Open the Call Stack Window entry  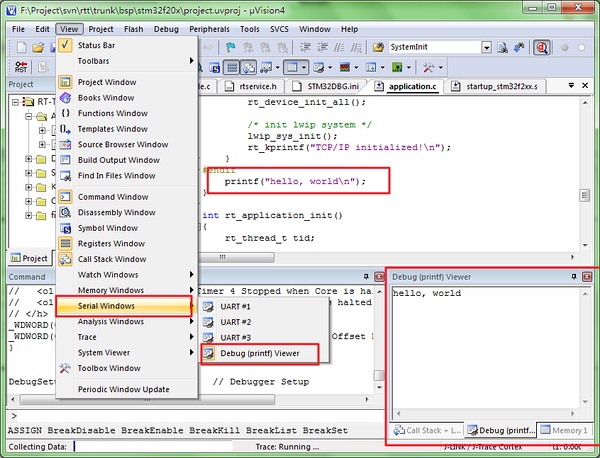[x=112, y=259]
